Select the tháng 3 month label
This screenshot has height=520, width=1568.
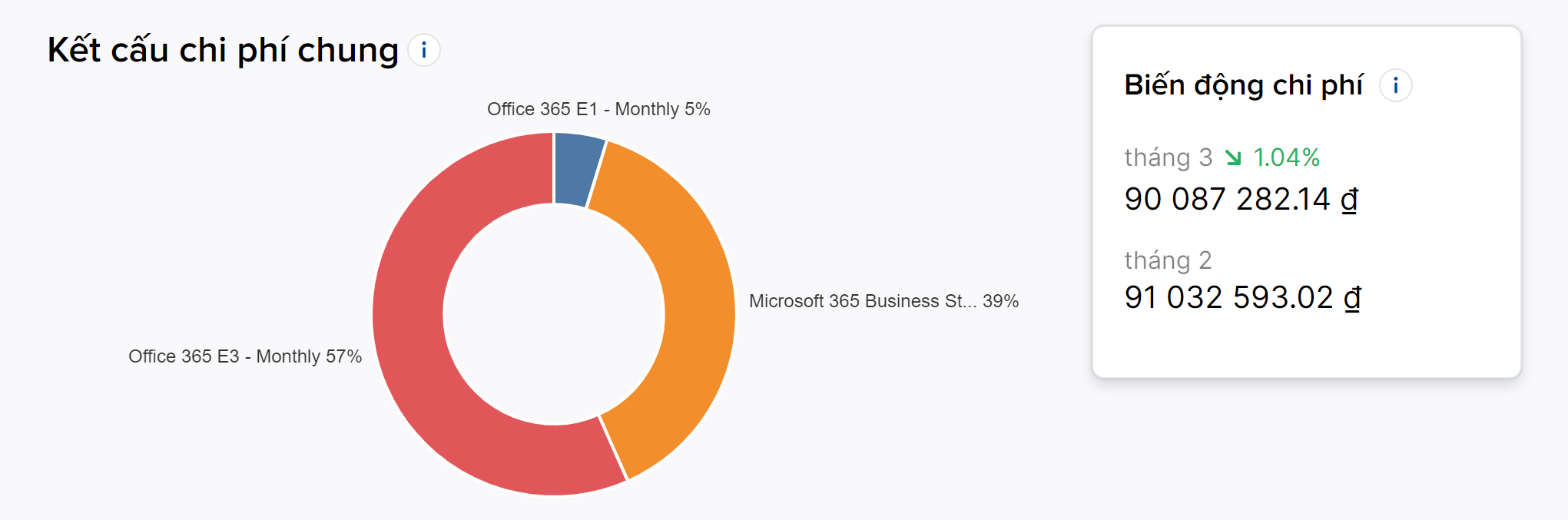tap(1168, 157)
